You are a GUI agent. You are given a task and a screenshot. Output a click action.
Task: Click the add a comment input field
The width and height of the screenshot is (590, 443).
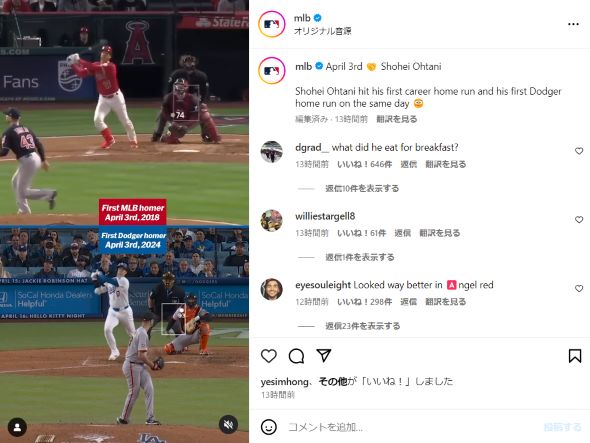point(410,427)
